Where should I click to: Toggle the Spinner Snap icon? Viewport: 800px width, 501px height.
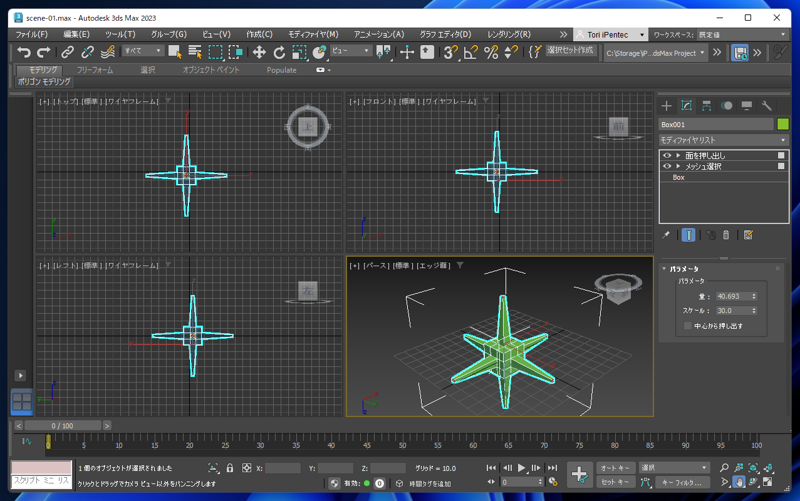[x=511, y=52]
